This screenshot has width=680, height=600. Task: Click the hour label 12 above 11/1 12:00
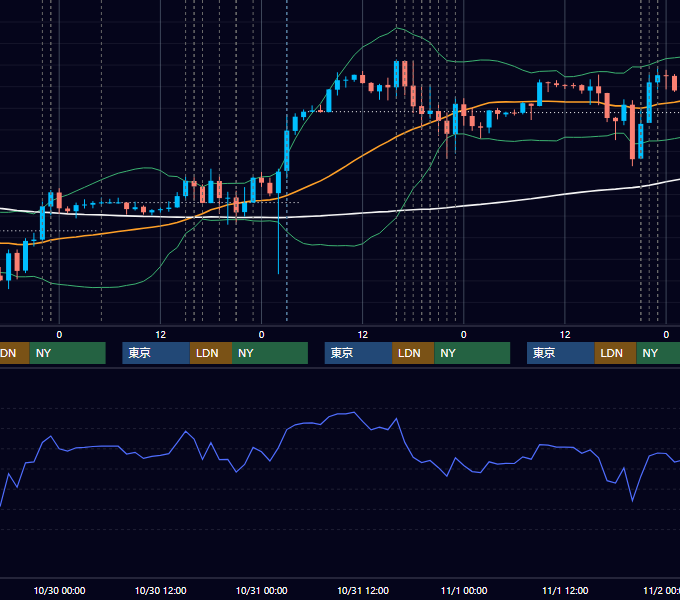pyautogui.click(x=565, y=335)
